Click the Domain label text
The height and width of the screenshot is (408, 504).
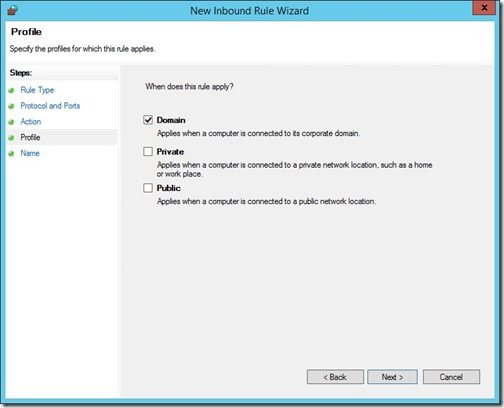(171, 120)
